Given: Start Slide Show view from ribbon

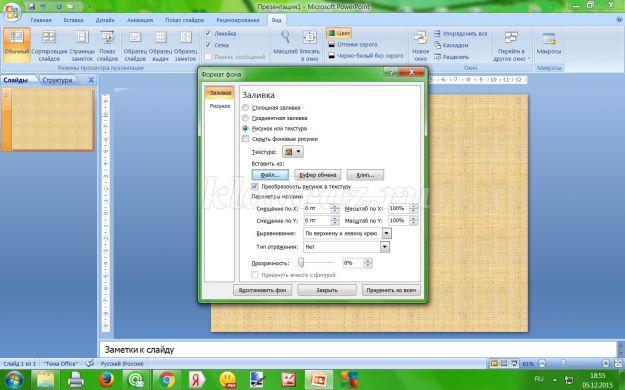Looking at the screenshot, I should tap(107, 37).
